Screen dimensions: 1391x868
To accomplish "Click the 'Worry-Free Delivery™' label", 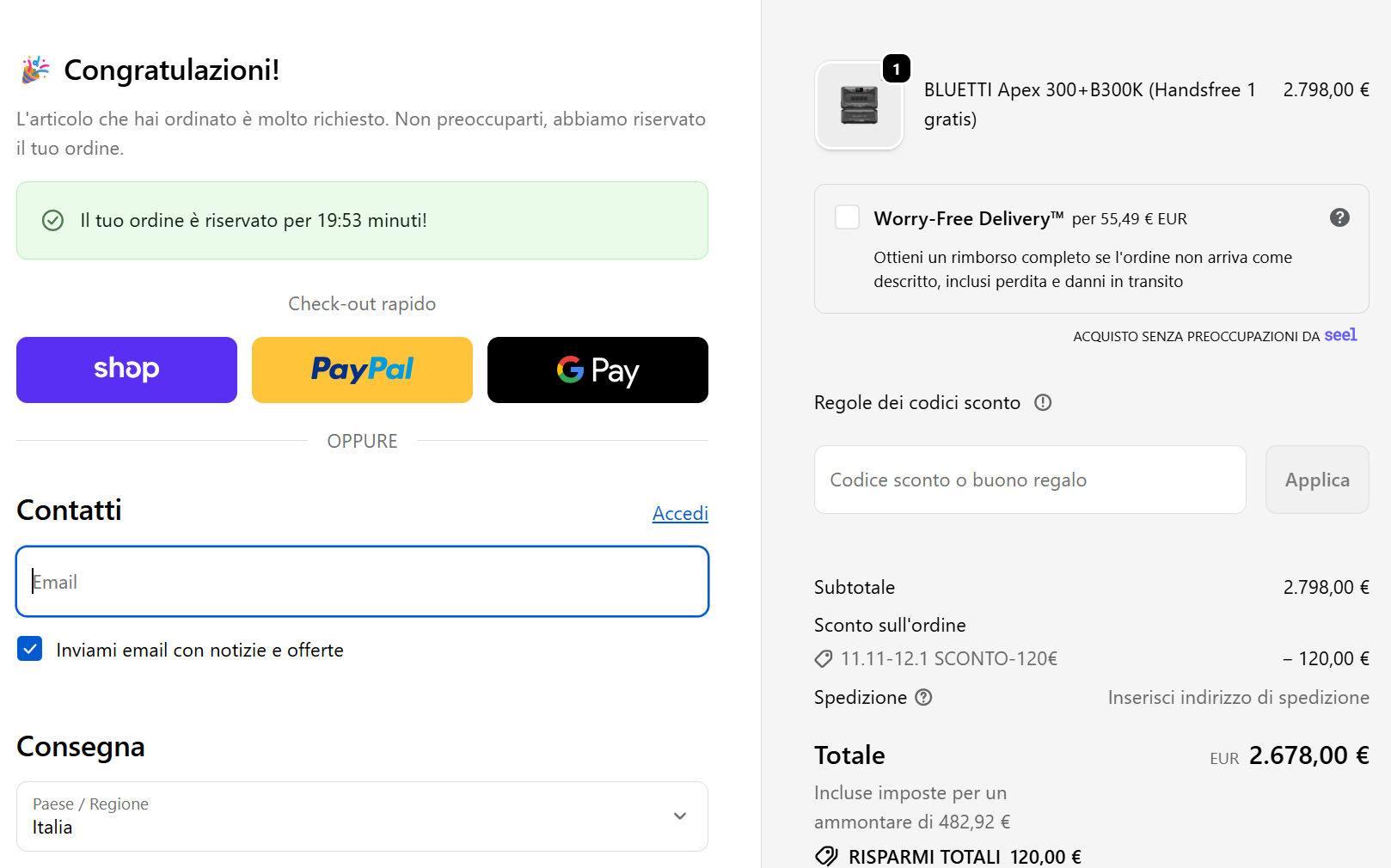I will point(969,218).
